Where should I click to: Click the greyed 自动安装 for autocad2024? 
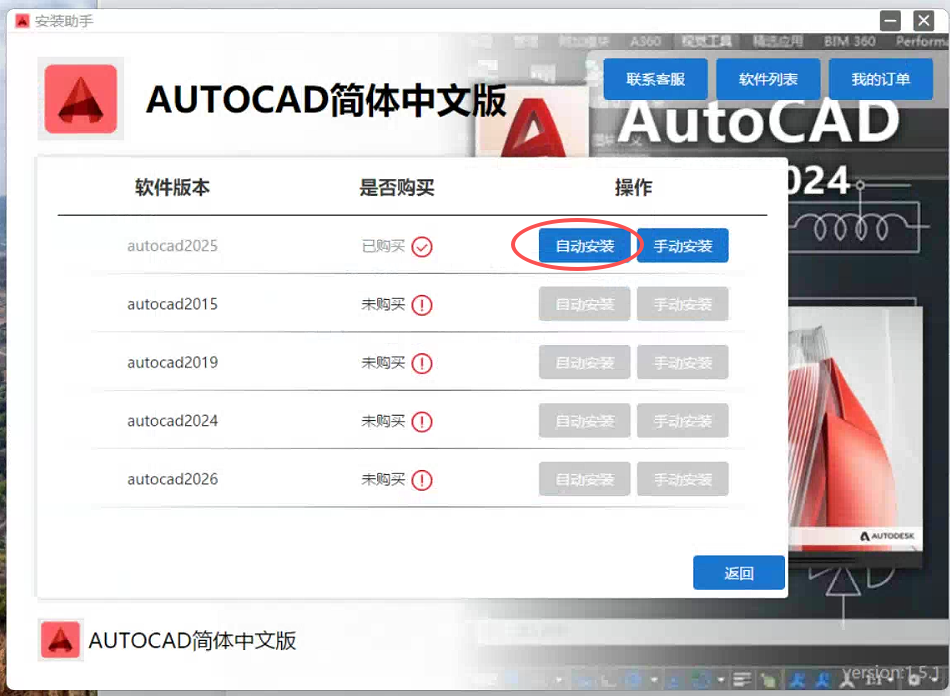[584, 421]
